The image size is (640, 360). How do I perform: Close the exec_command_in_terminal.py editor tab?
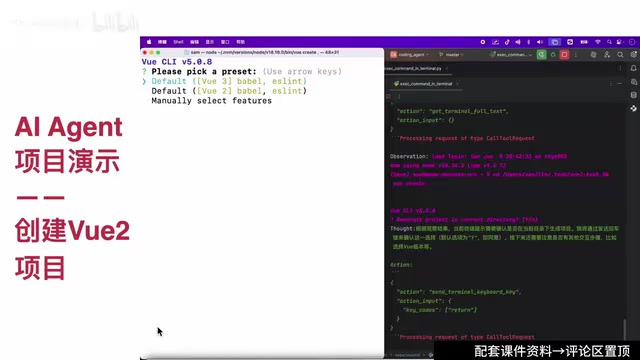click(447, 69)
